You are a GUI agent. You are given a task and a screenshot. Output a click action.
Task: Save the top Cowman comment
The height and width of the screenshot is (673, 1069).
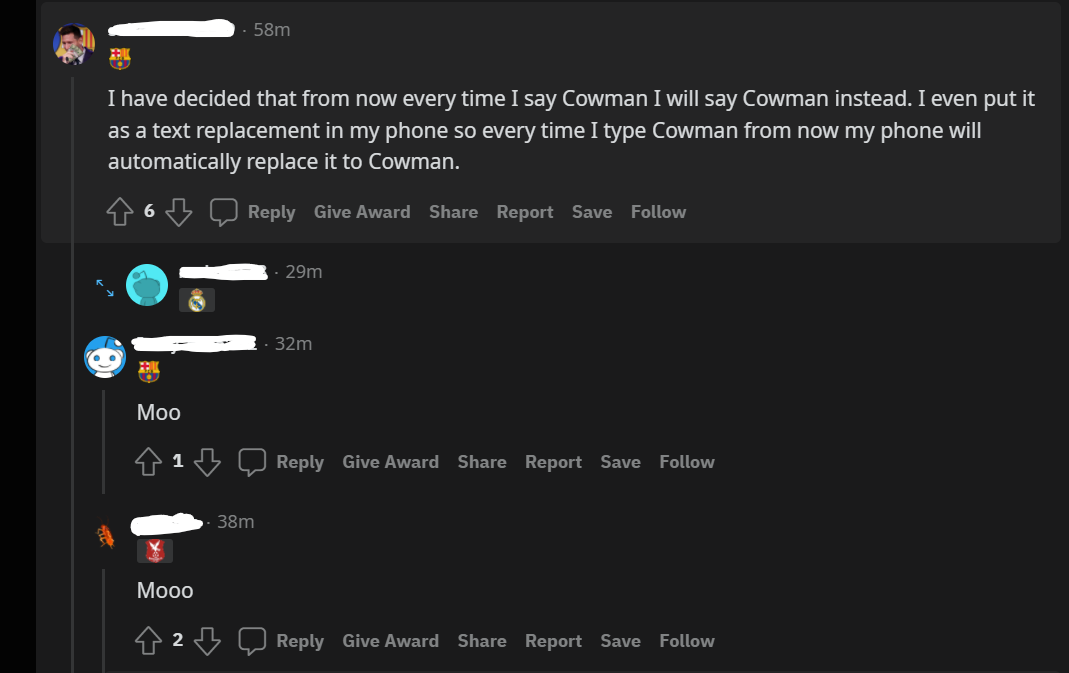pyautogui.click(x=592, y=211)
